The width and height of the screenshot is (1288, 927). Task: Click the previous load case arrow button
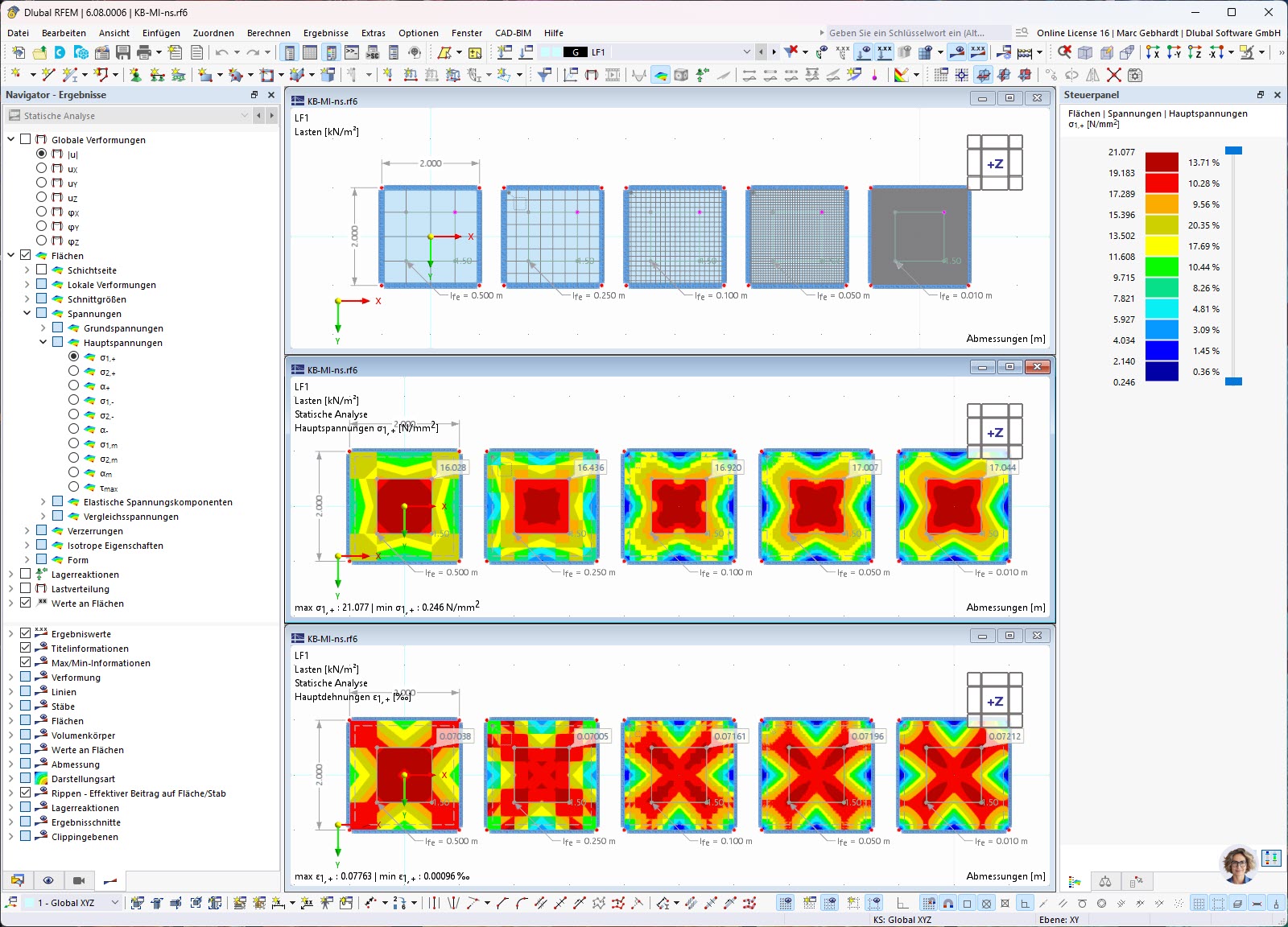(x=761, y=52)
